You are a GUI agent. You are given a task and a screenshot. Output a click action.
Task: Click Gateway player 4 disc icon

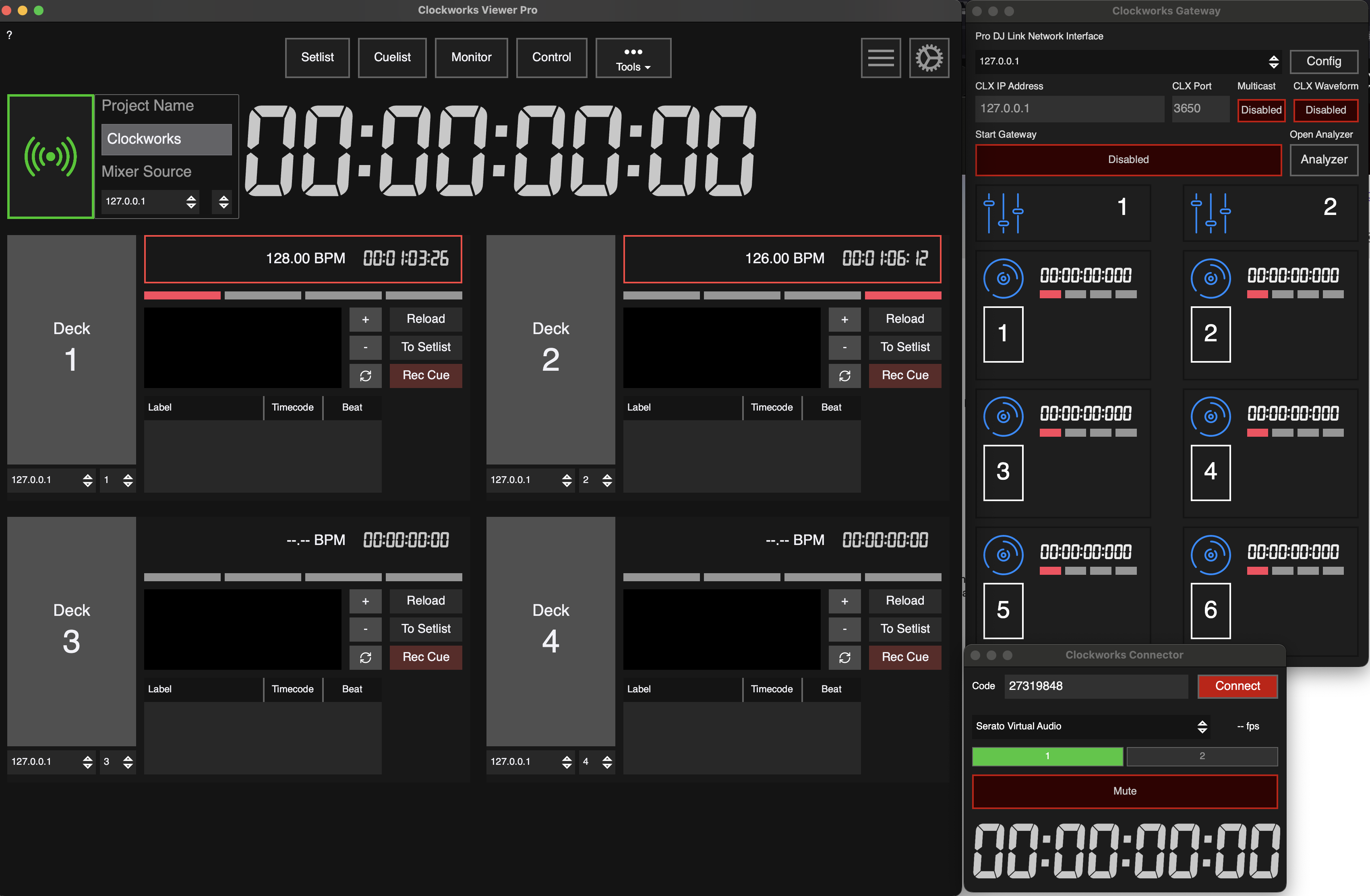click(1211, 416)
